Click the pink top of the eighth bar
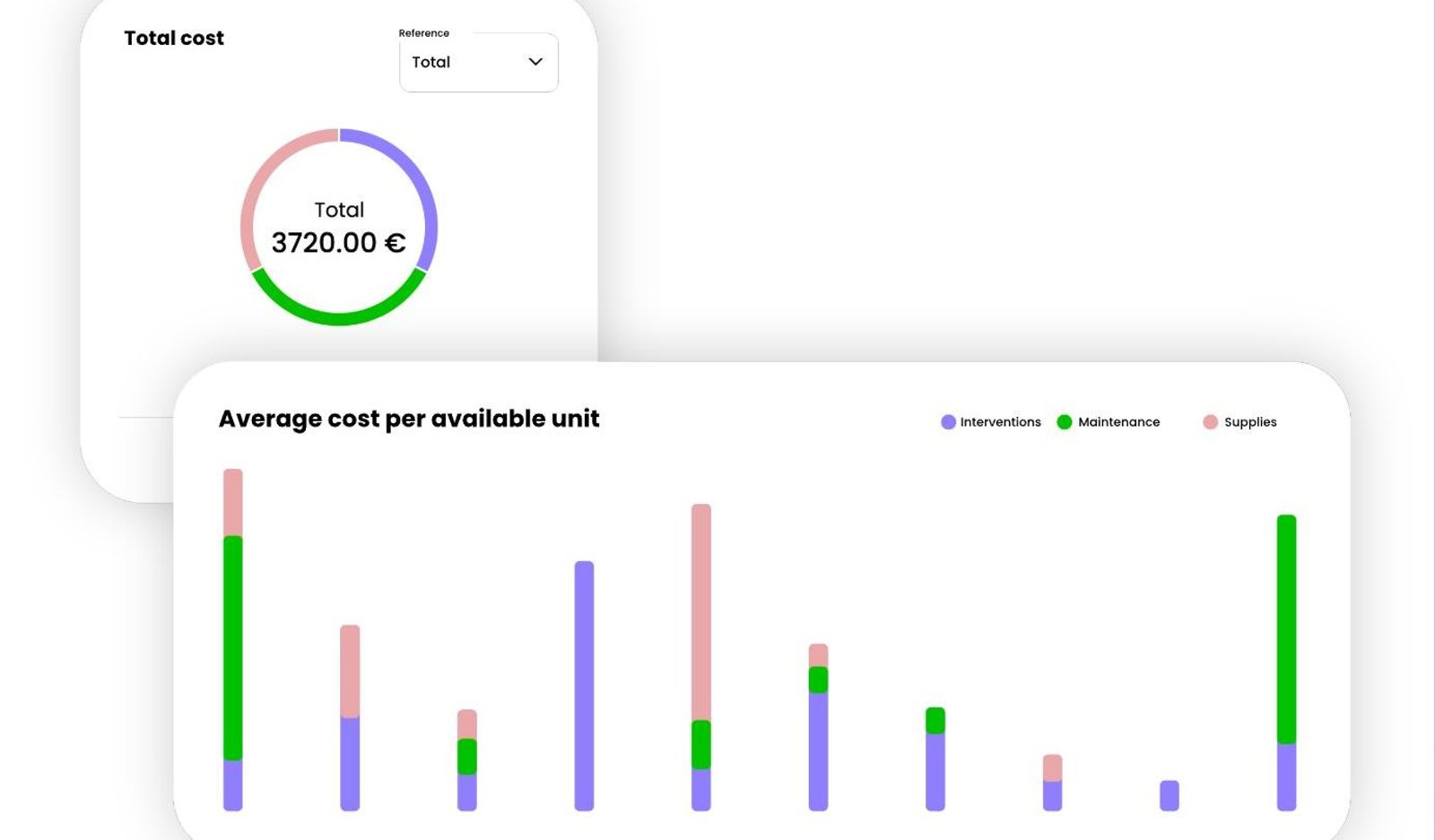This screenshot has height=840, width=1435. click(x=1053, y=767)
